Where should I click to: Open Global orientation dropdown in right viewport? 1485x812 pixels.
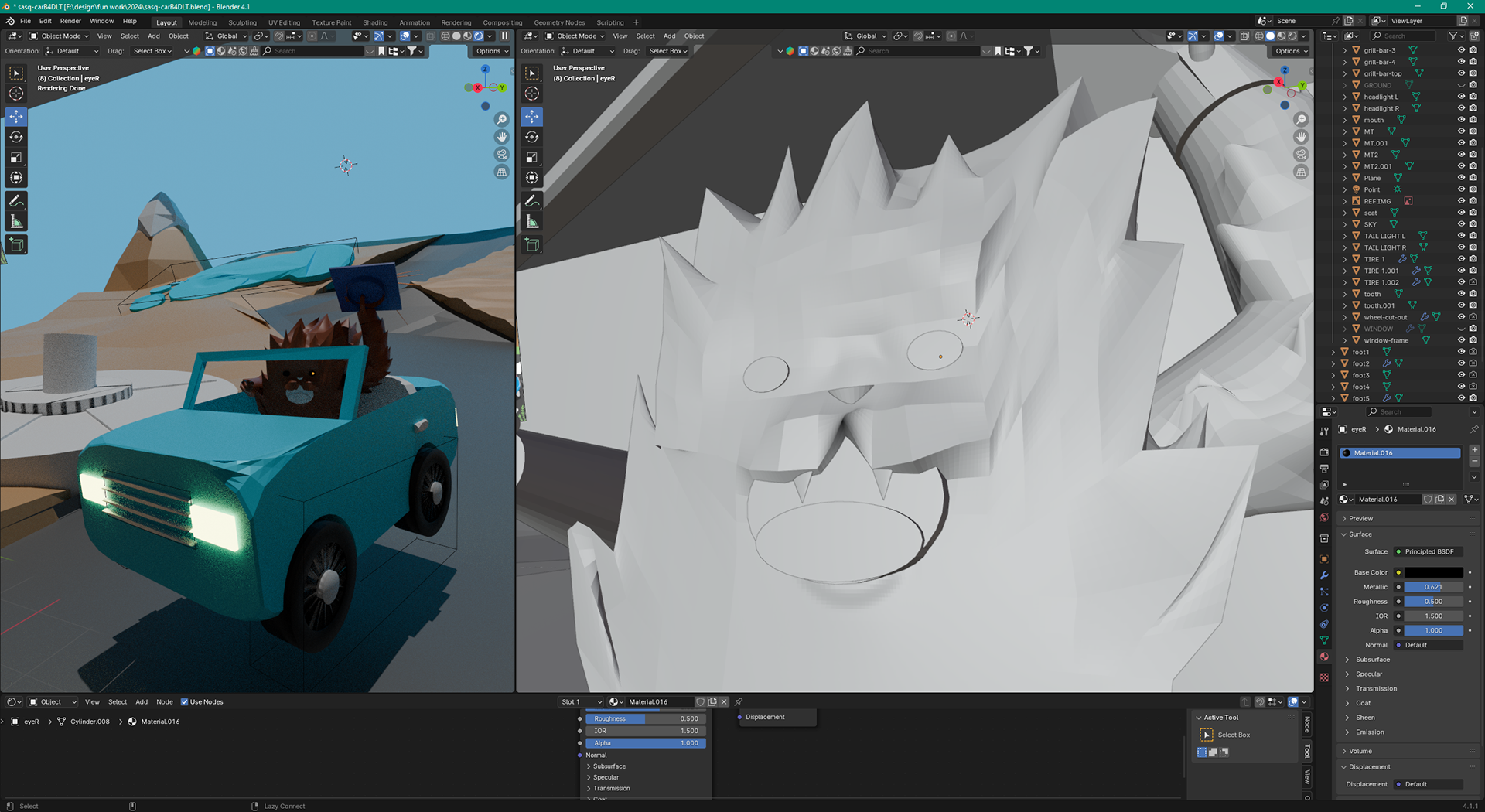pyautogui.click(x=865, y=36)
